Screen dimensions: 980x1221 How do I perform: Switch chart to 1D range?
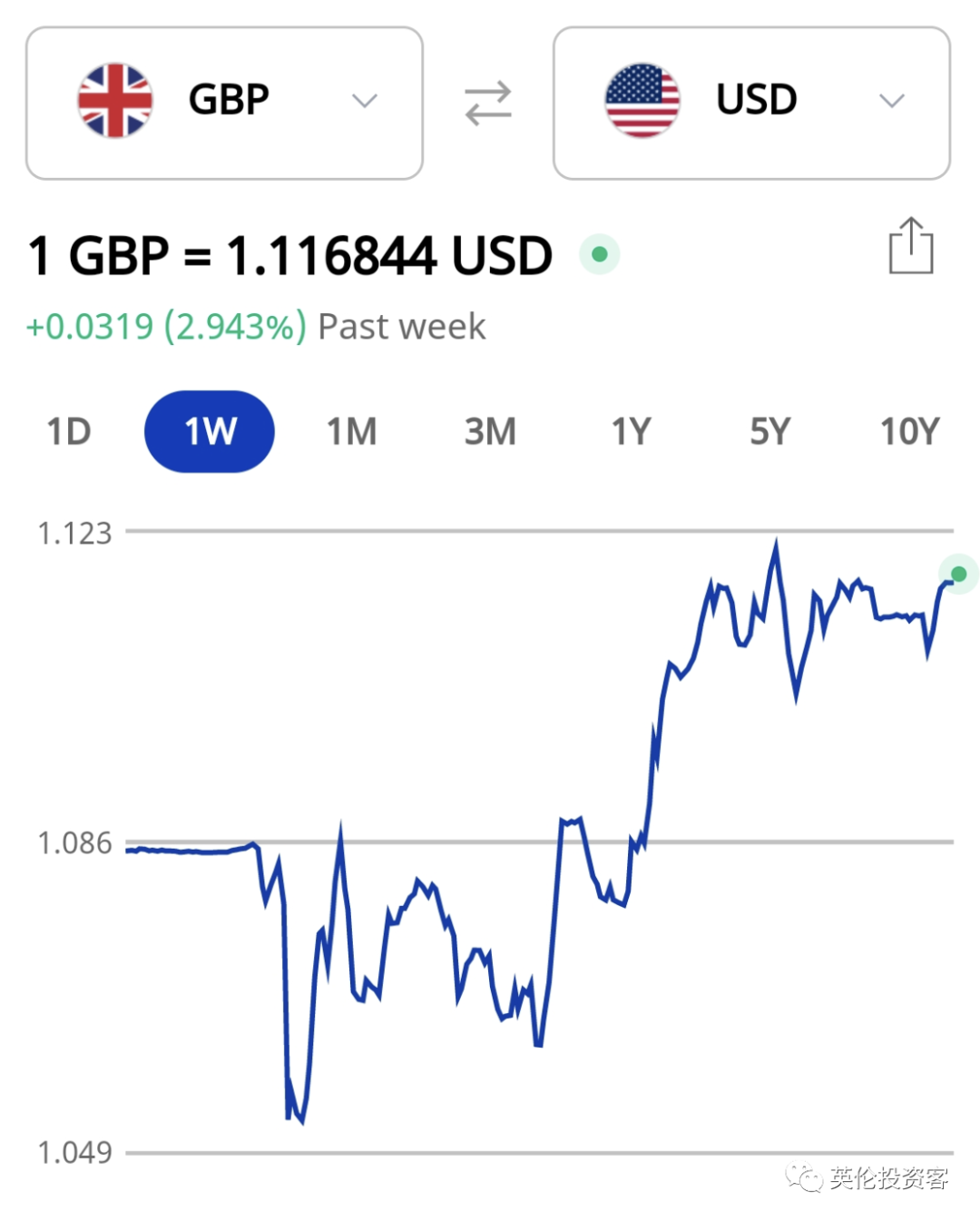point(69,431)
